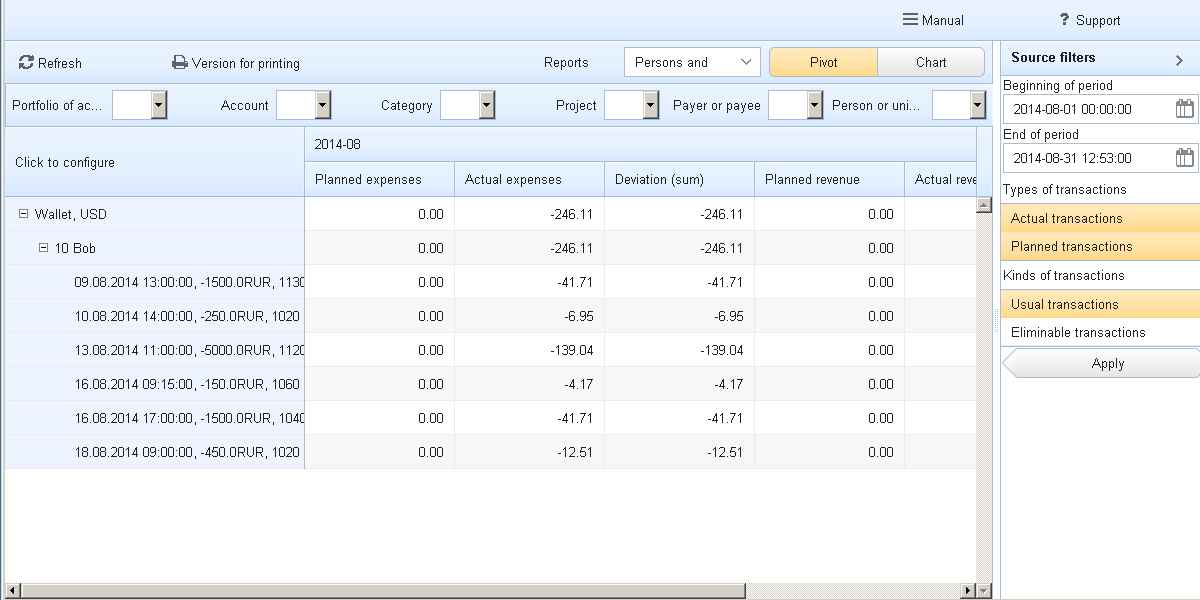This screenshot has width=1200, height=600.
Task: Open calendar for End of period
Action: click(x=1184, y=158)
